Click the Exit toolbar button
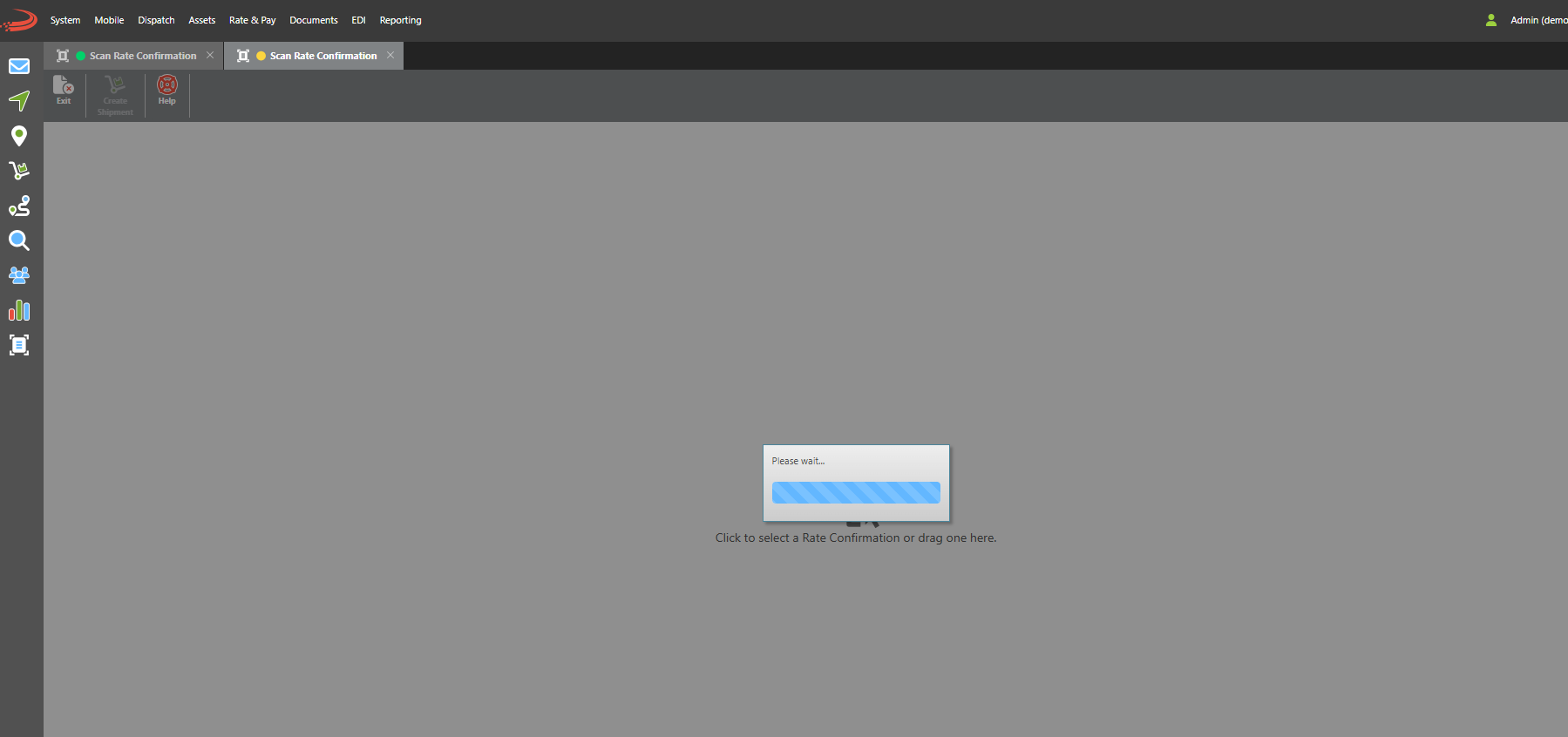Screen dimensions: 1568x737 point(64,90)
